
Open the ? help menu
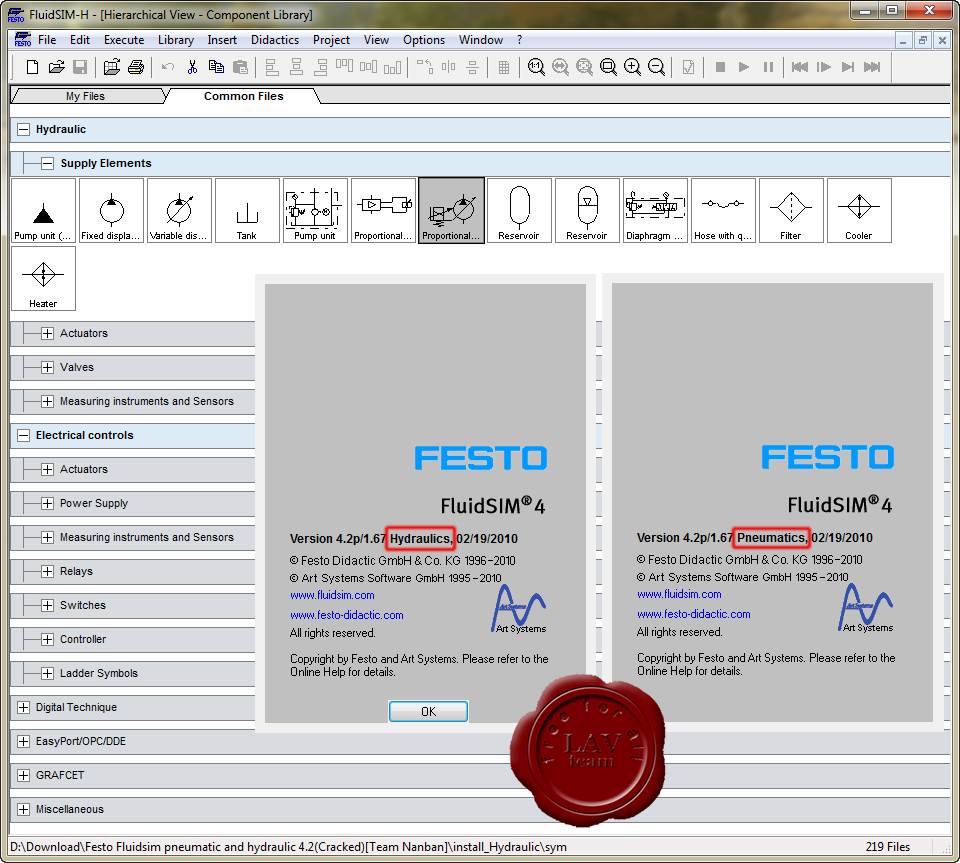click(x=519, y=40)
